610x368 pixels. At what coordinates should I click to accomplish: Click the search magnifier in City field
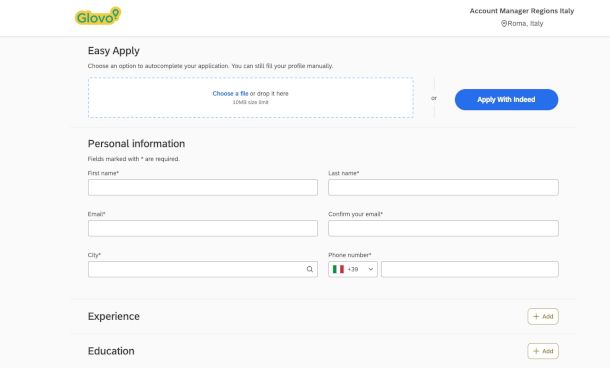(x=310, y=269)
